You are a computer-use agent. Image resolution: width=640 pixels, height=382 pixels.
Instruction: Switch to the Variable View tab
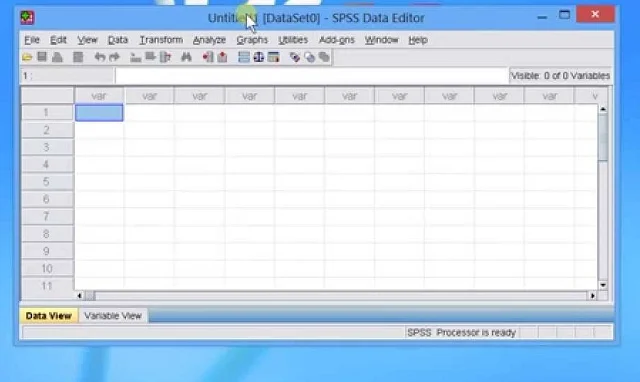pos(113,315)
